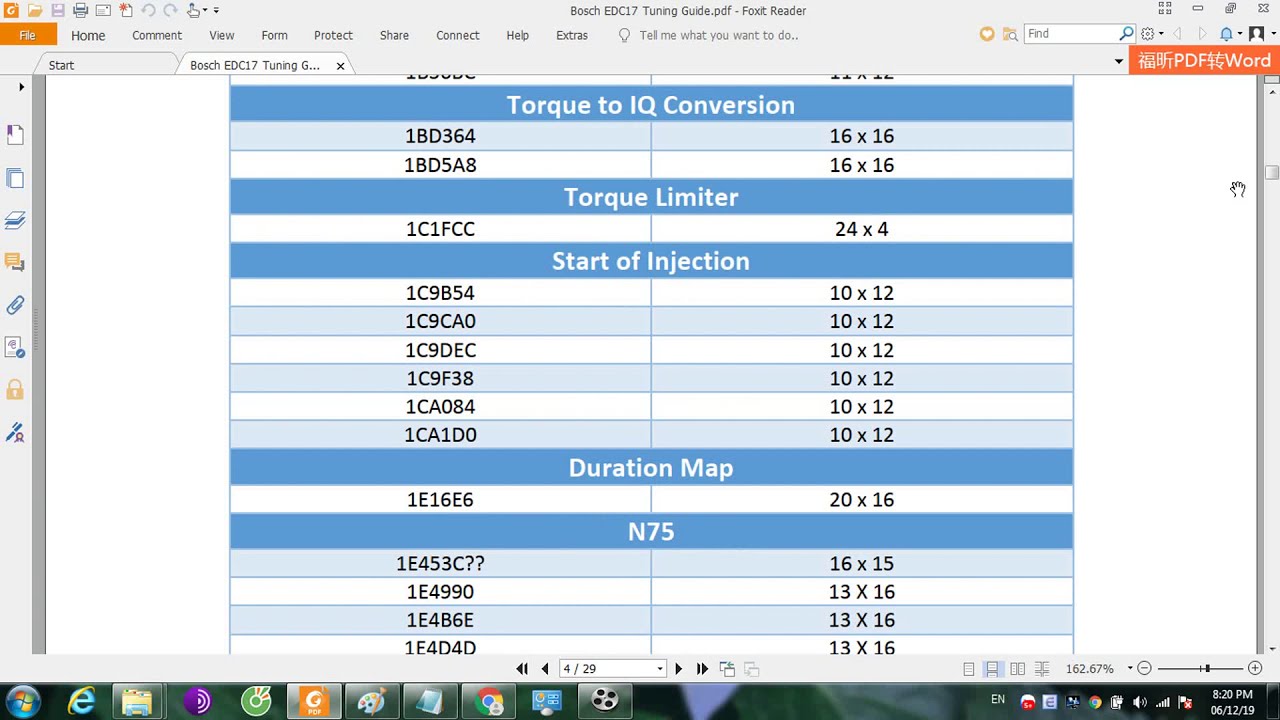Close the Bosch EDC17 Tuning Guide tab
This screenshot has height=720, width=1280.
[x=340, y=66]
